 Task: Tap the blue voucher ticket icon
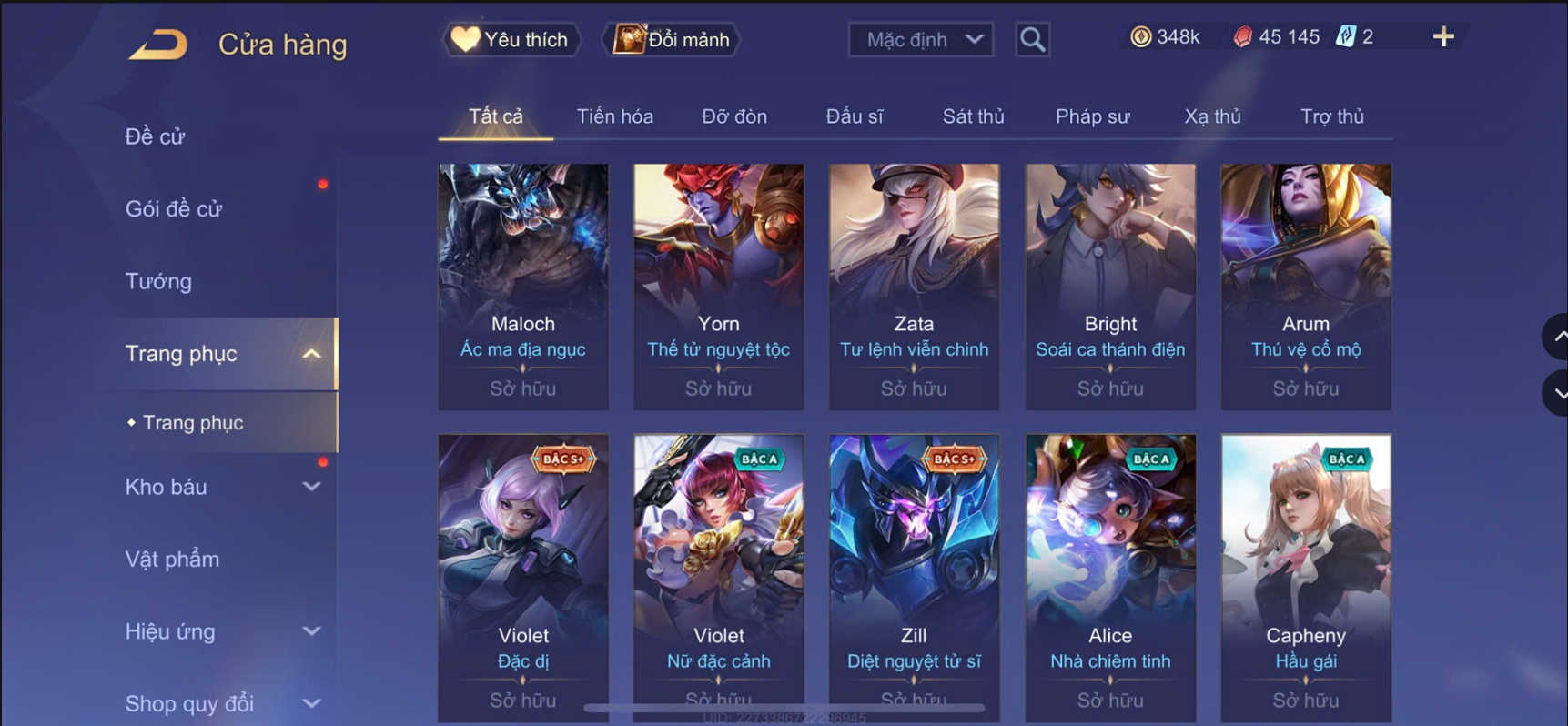1346,36
